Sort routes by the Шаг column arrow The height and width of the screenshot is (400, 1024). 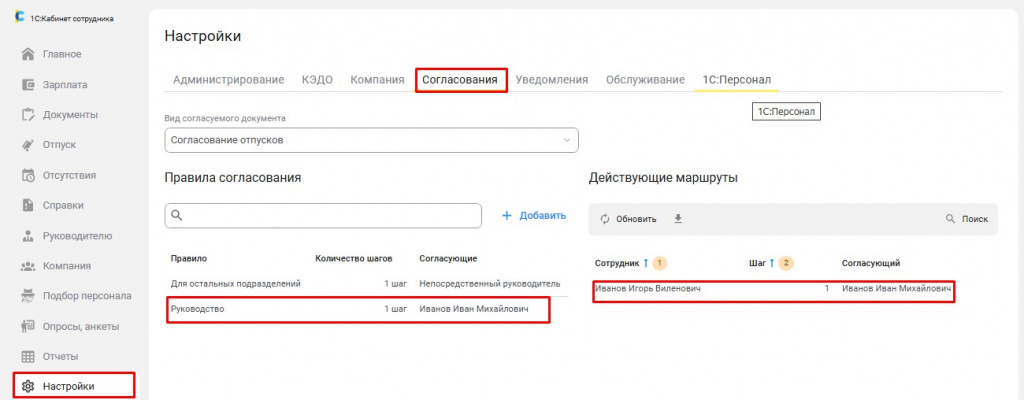[x=773, y=263]
